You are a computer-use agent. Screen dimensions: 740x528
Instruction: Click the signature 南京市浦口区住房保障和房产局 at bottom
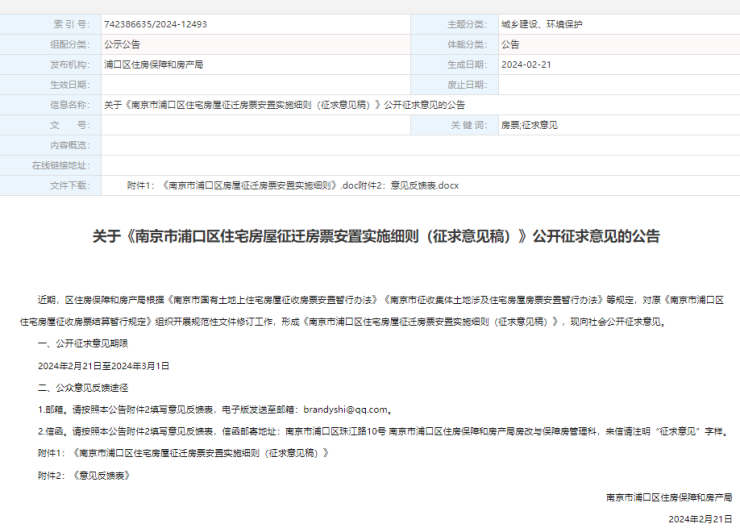point(670,496)
